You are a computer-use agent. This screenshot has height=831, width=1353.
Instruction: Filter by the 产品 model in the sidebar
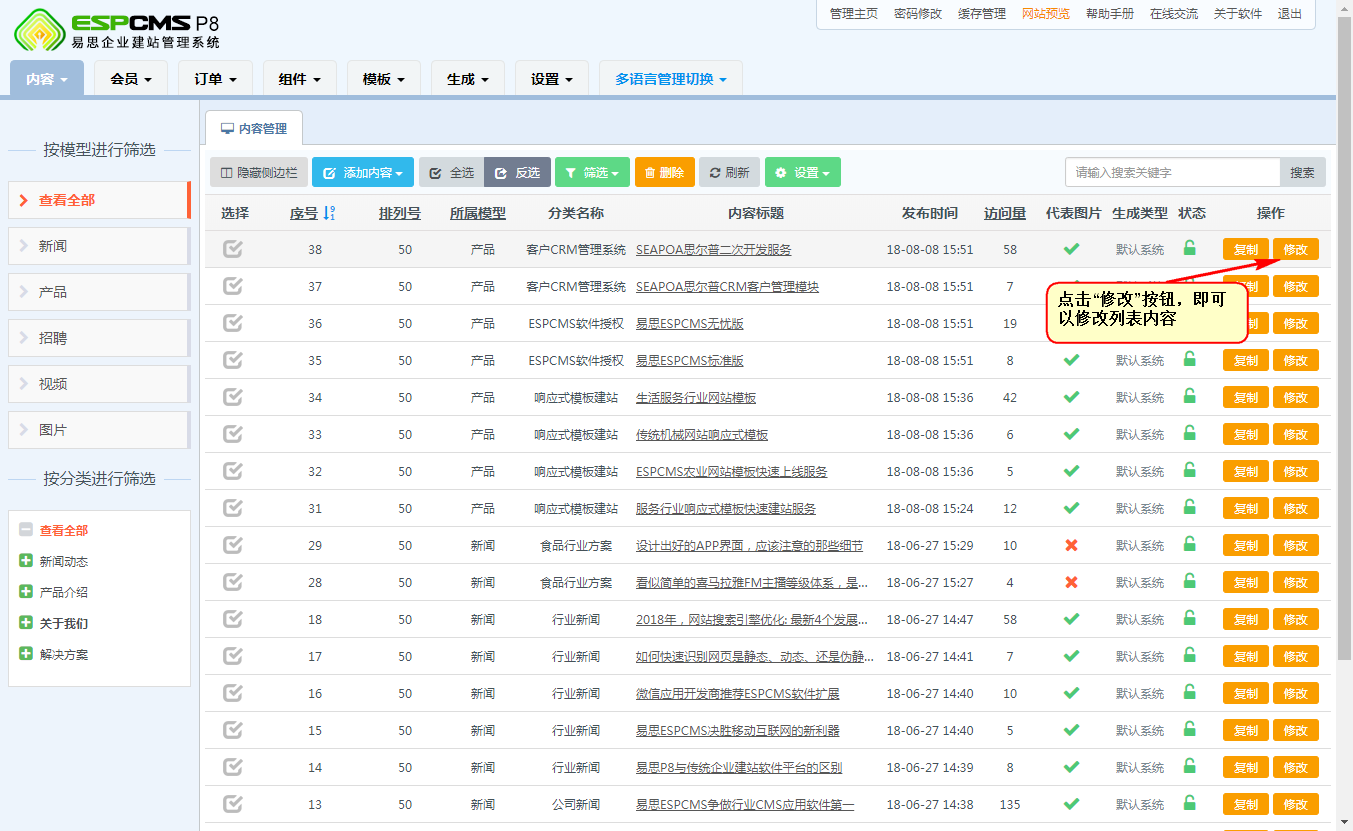coord(98,292)
